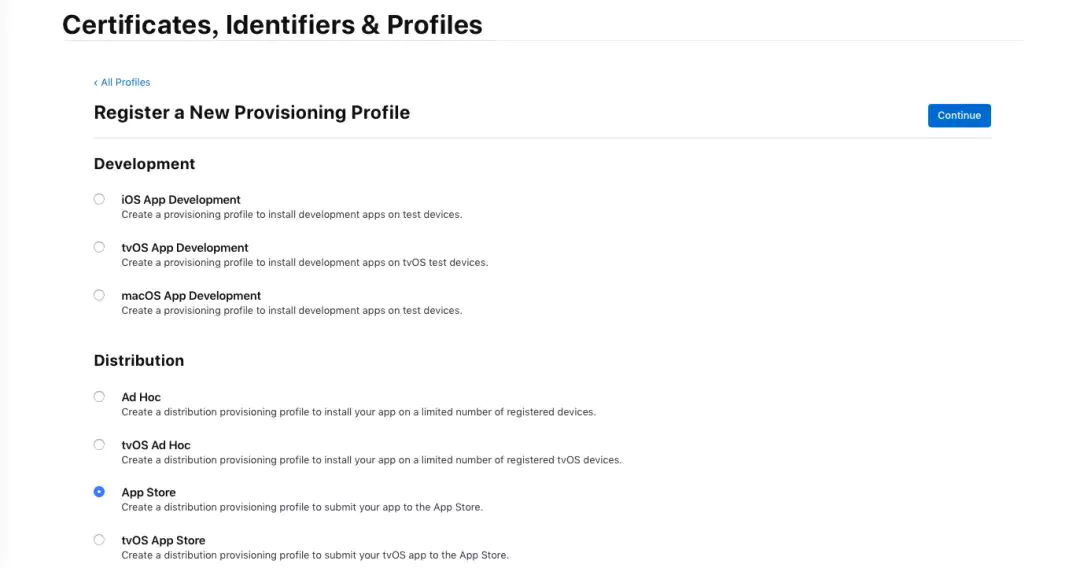
Task: Click the Development section heading
Action: [144, 164]
